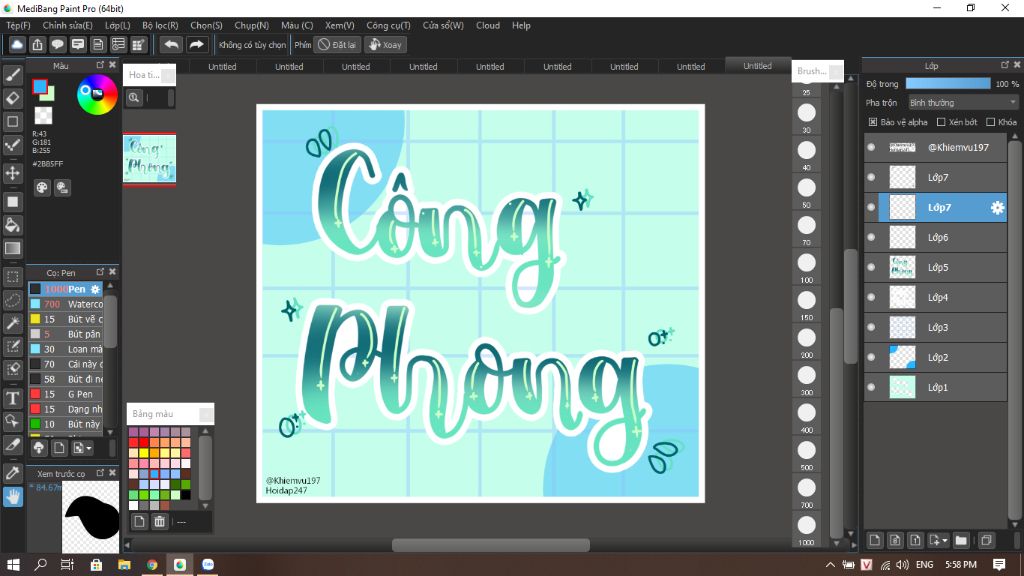Select the Text tool
The image size is (1024, 576).
(12, 398)
